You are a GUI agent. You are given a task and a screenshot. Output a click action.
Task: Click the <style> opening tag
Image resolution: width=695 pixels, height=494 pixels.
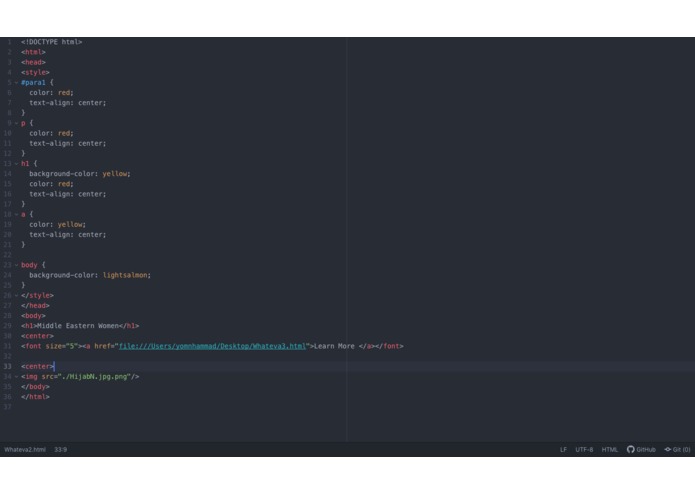35,72
